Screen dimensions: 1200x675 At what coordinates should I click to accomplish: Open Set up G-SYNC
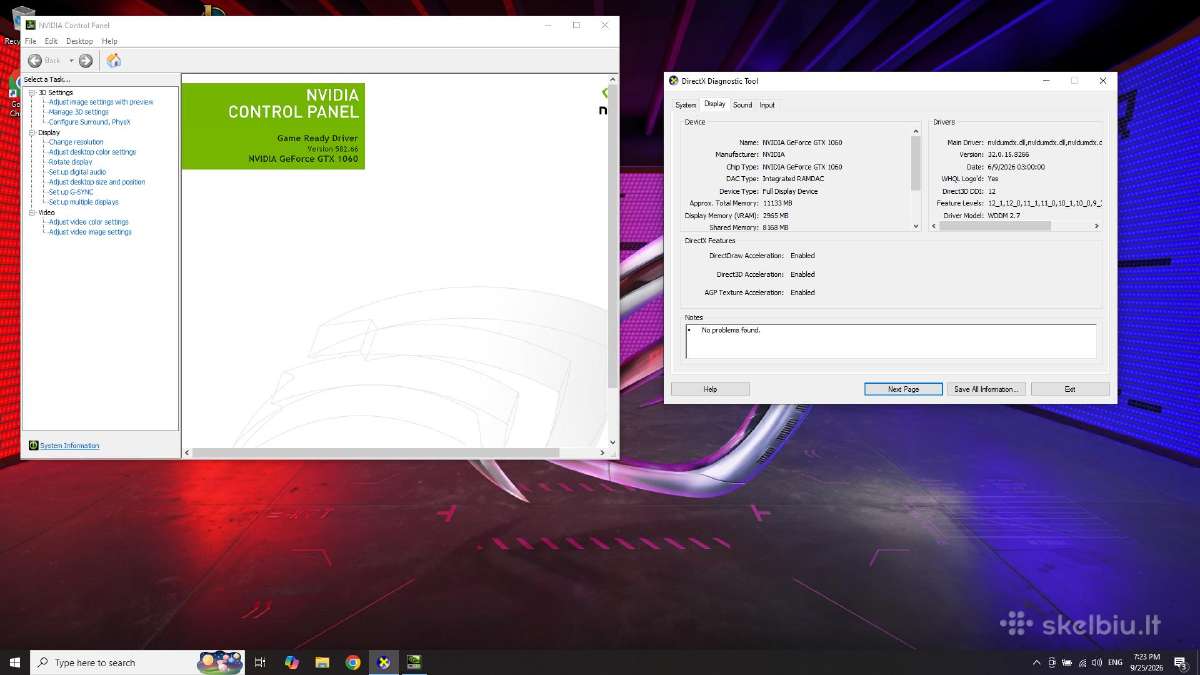coord(71,192)
